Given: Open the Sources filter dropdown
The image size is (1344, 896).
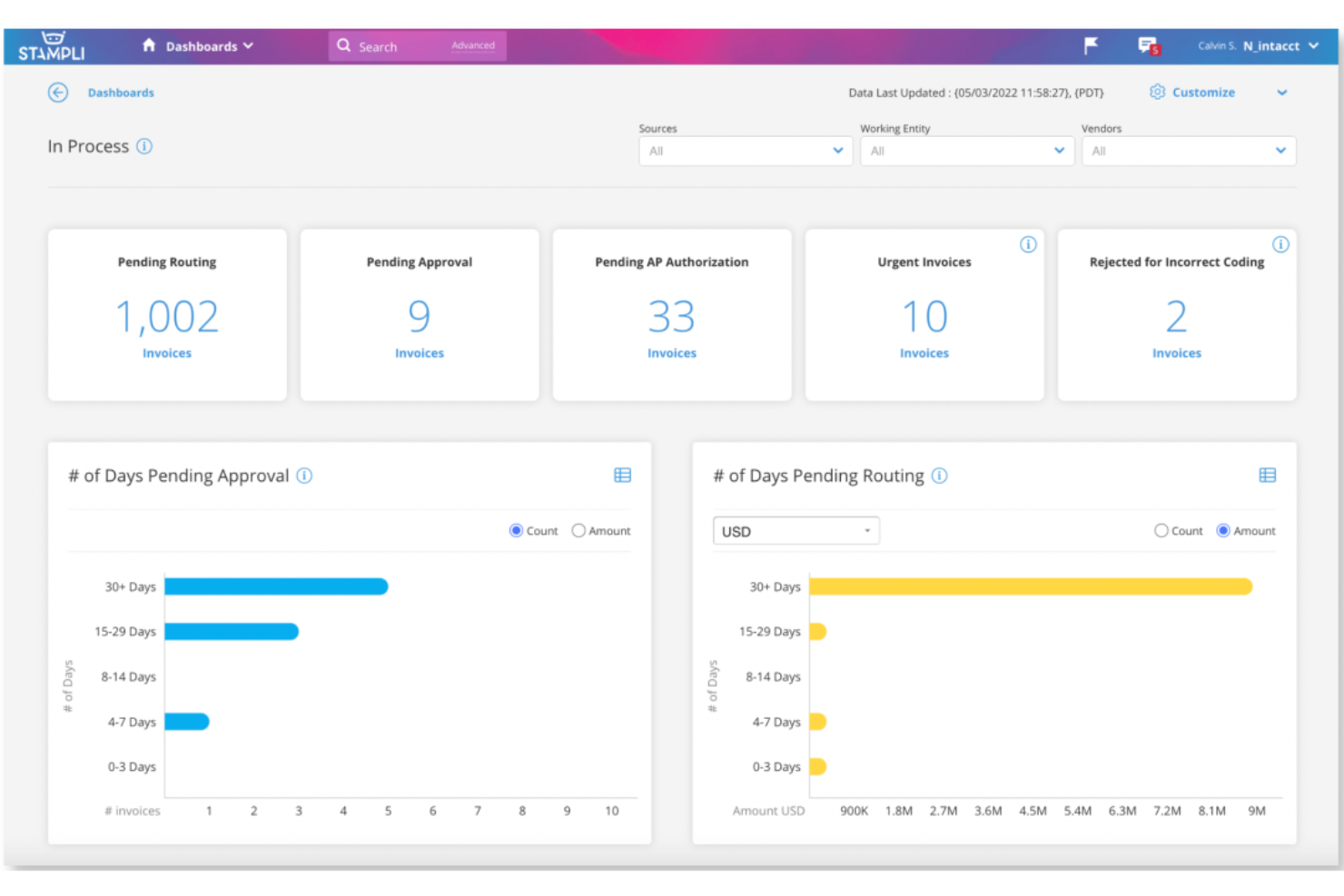Looking at the screenshot, I should (745, 151).
